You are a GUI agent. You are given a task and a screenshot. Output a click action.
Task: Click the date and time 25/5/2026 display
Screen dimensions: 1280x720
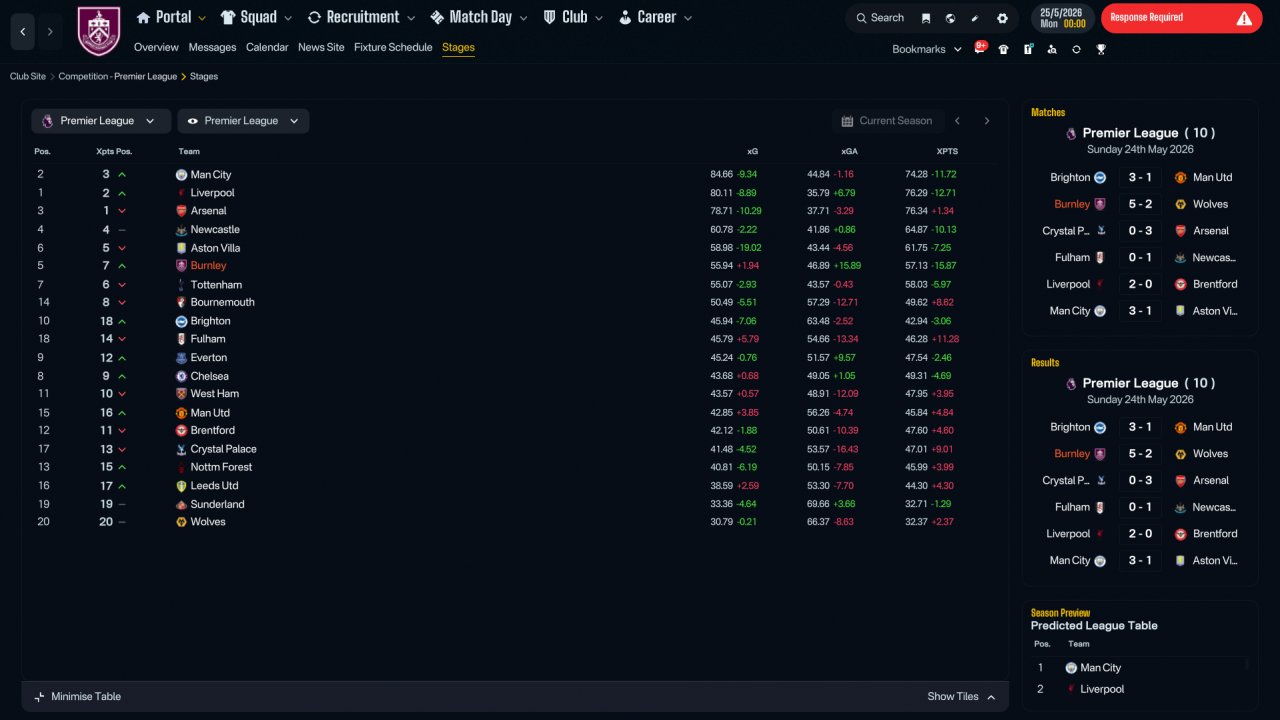pyautogui.click(x=1062, y=18)
